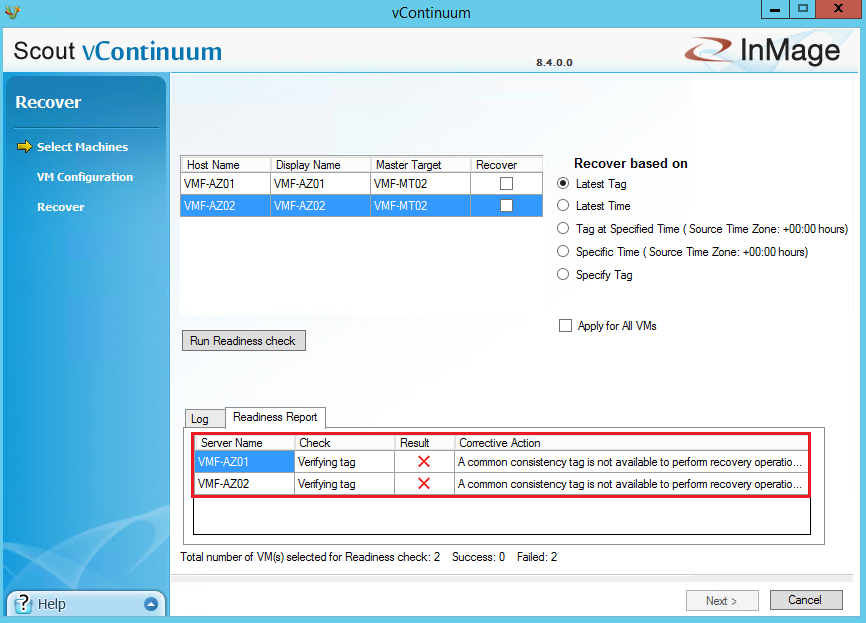This screenshot has height=623, width=866.
Task: Select the Specify Tag radio option
Action: point(564,275)
